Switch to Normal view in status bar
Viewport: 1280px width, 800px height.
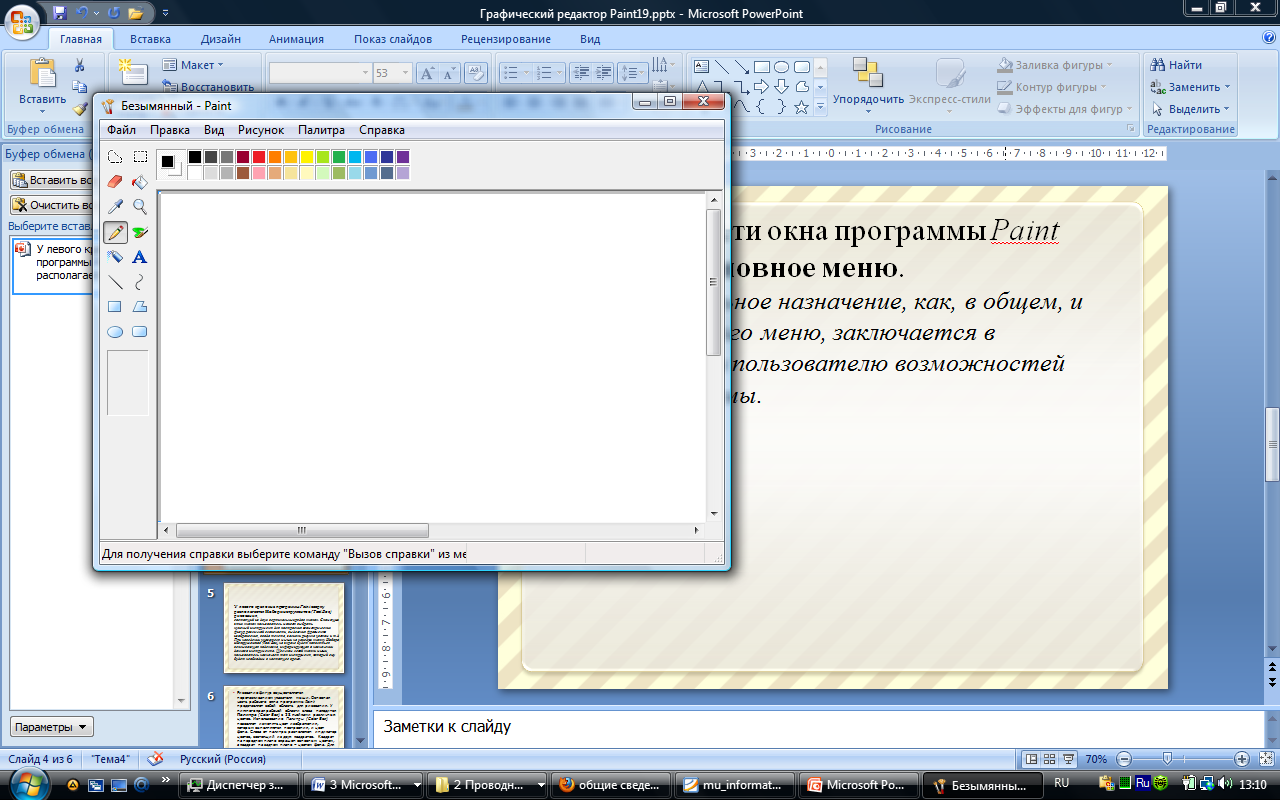tap(1032, 759)
